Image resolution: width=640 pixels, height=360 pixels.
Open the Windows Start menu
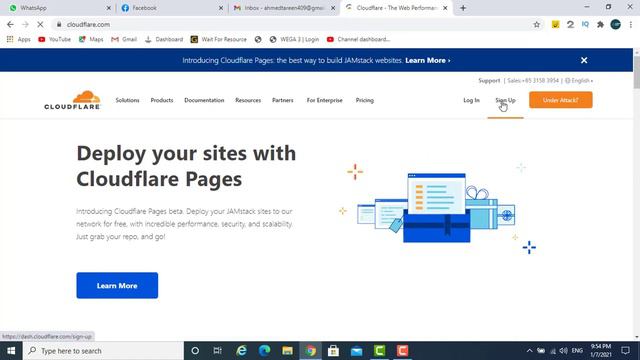(x=11, y=351)
